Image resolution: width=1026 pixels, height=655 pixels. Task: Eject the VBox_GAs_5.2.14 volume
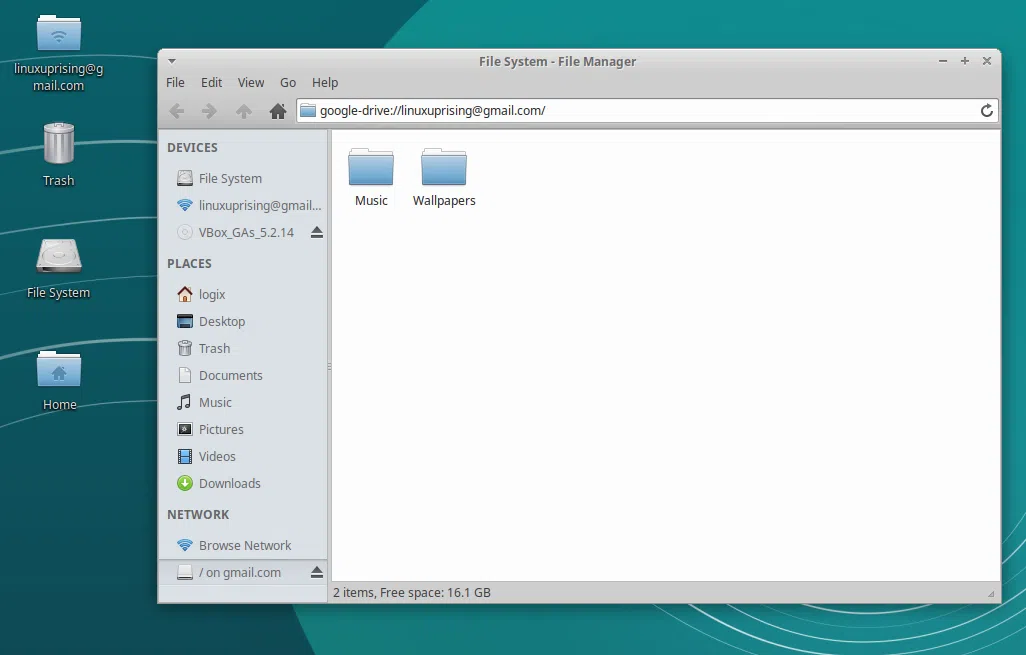[x=316, y=232]
